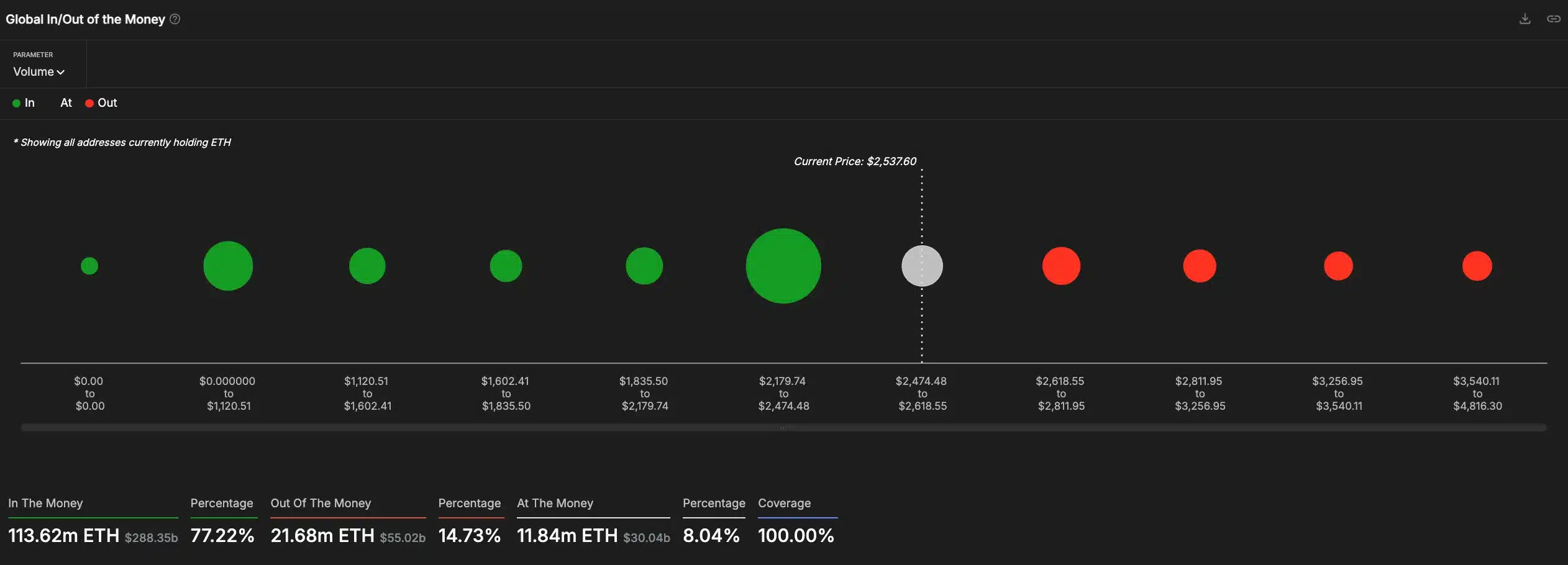Click the horizontal range scrollbar below chart
The height and width of the screenshot is (565, 1568).
click(783, 427)
